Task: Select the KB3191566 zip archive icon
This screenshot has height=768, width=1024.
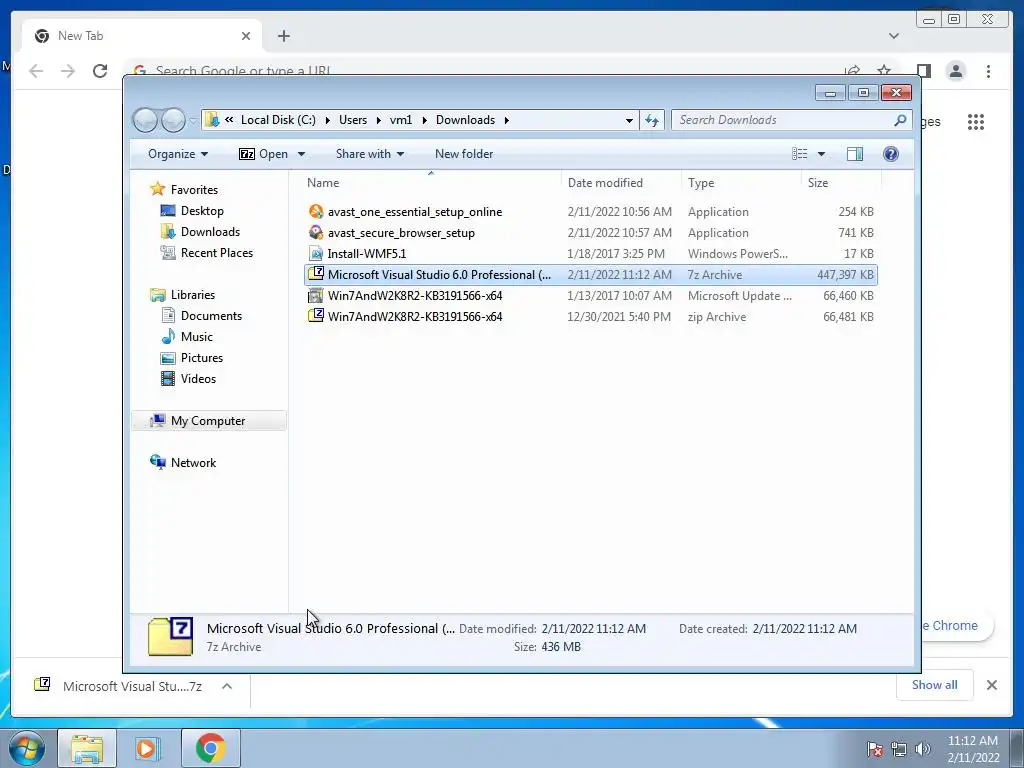Action: (316, 316)
